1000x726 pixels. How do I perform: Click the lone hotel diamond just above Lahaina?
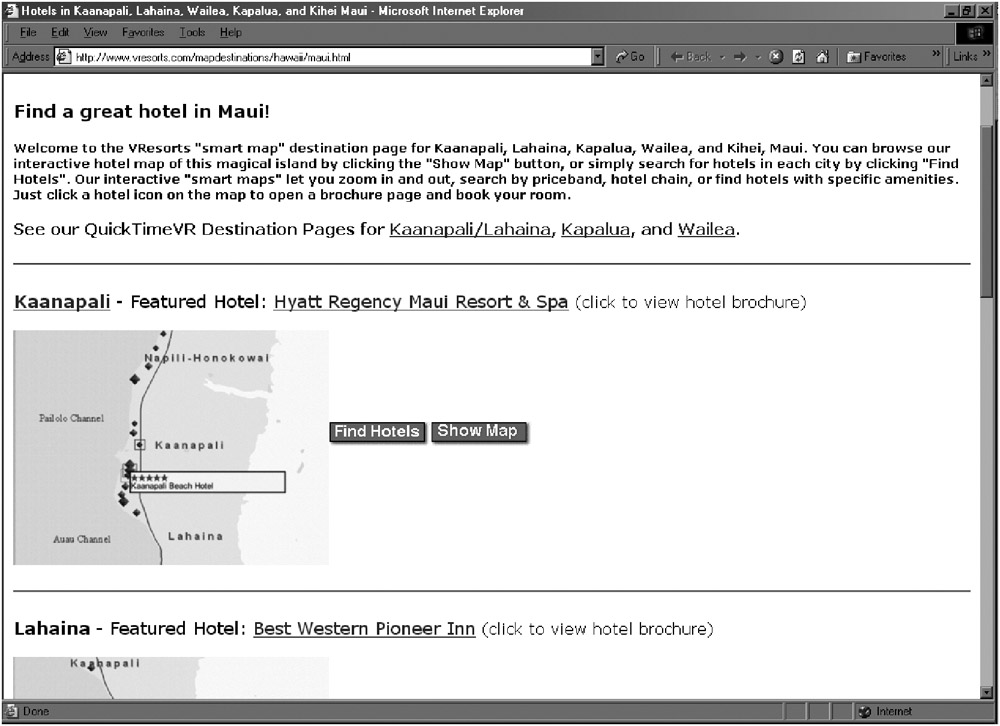coord(136,512)
